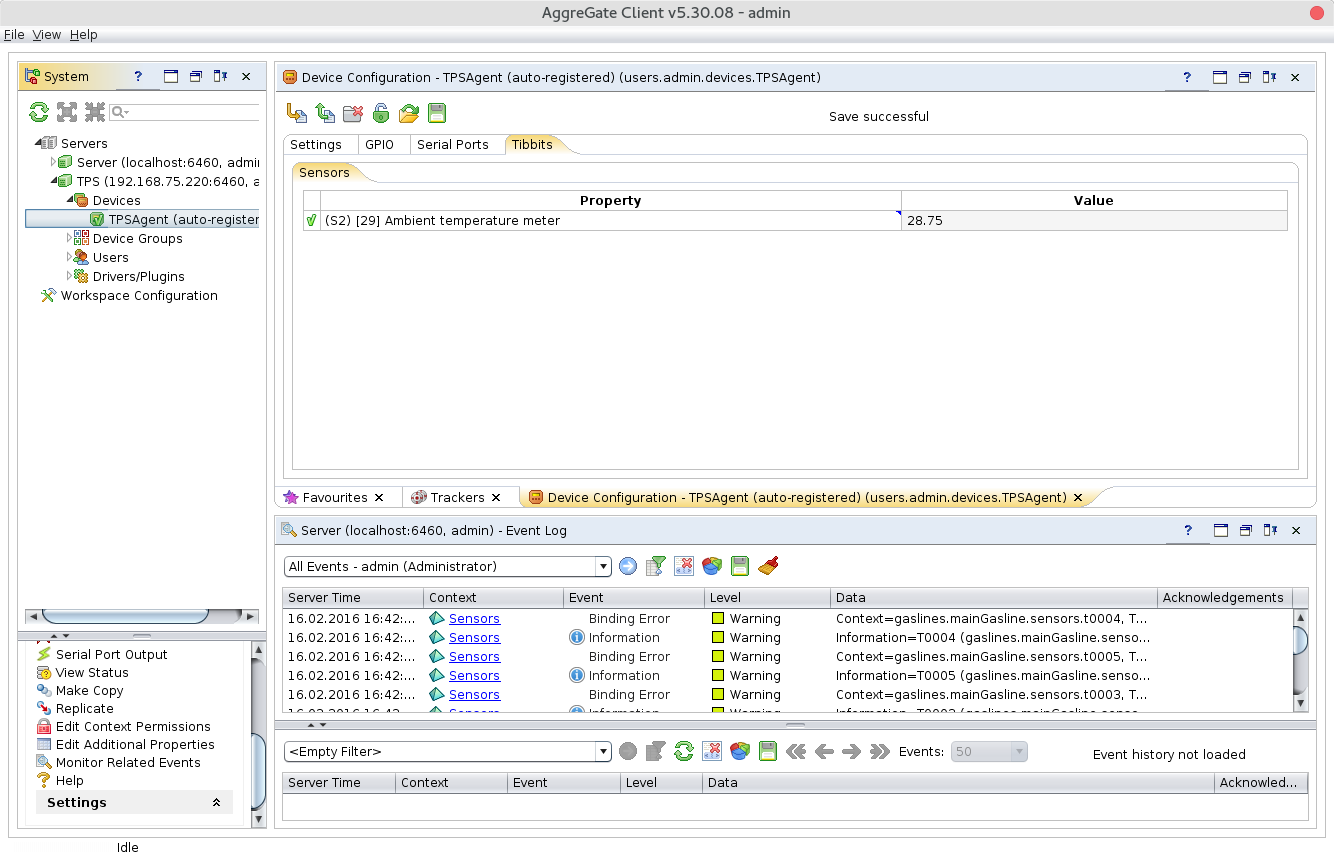Select the Favourites tab
The width and height of the screenshot is (1334, 856).
[x=335, y=497]
